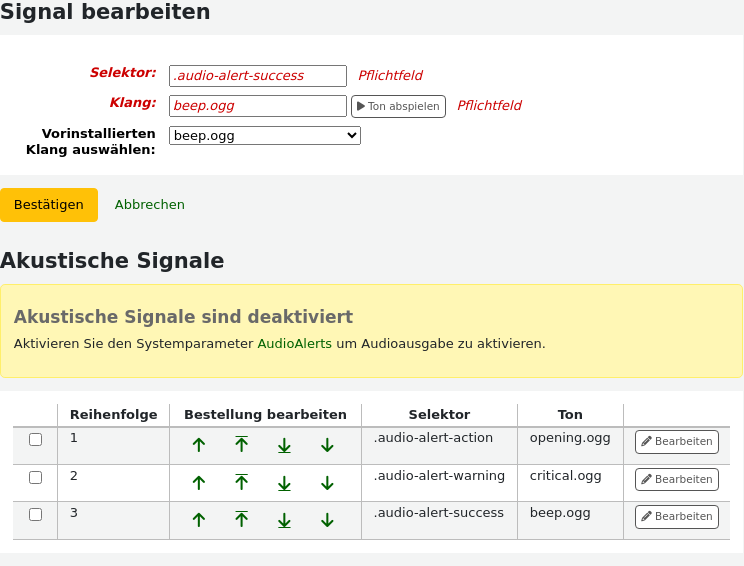Select checkbox for .audio-alert-warning row
Screen dimensions: 744x566
[36, 477]
